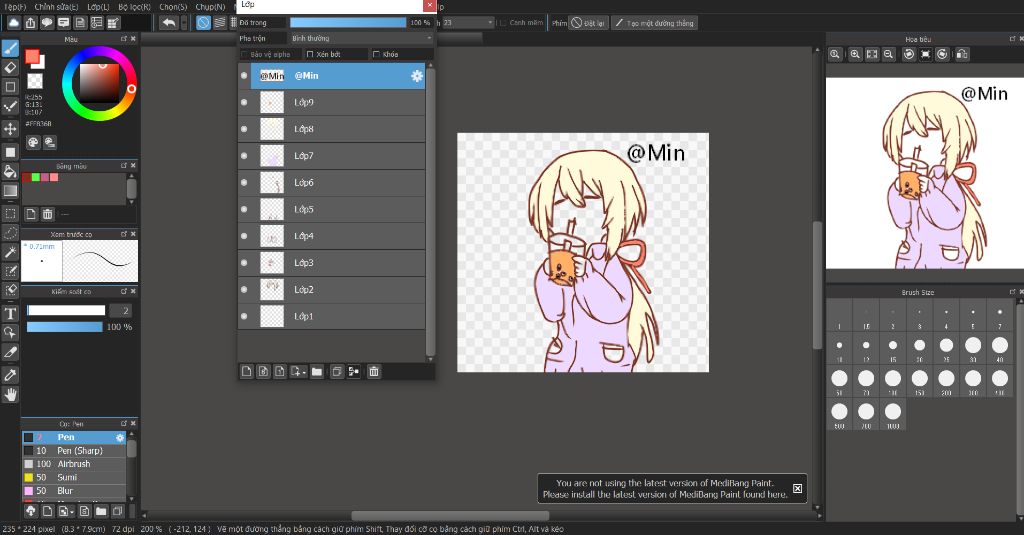Select Pen (Sharp) brush
The image size is (1024, 535).
74,451
